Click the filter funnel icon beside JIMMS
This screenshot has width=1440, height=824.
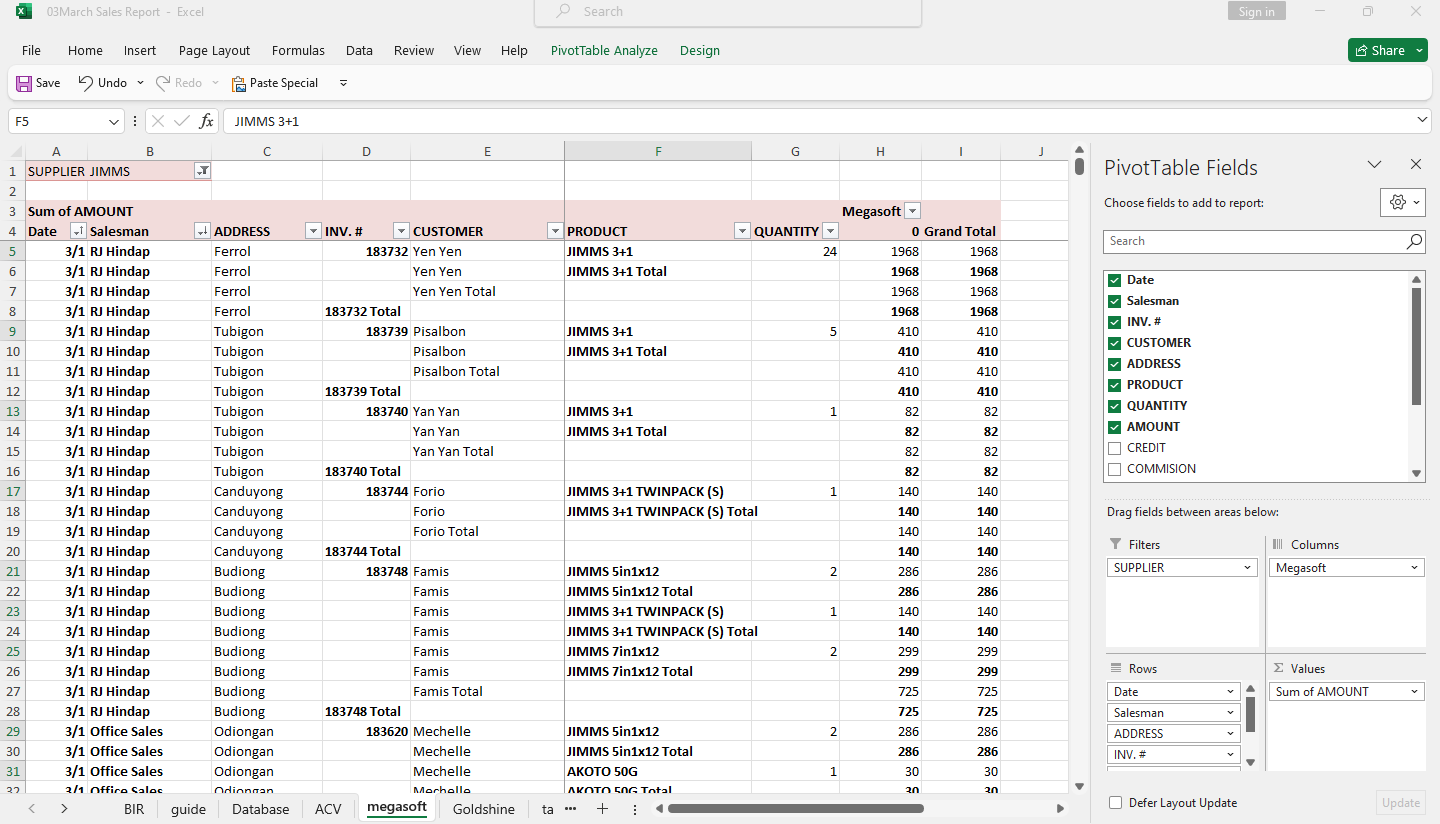click(x=202, y=171)
